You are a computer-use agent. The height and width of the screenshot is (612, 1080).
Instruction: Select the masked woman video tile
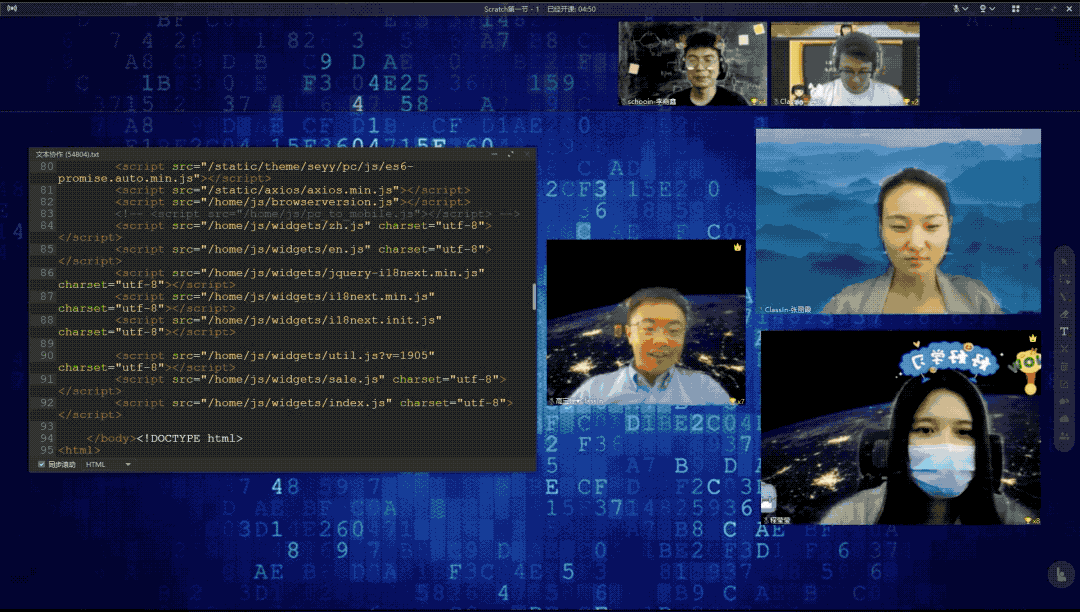[900, 428]
